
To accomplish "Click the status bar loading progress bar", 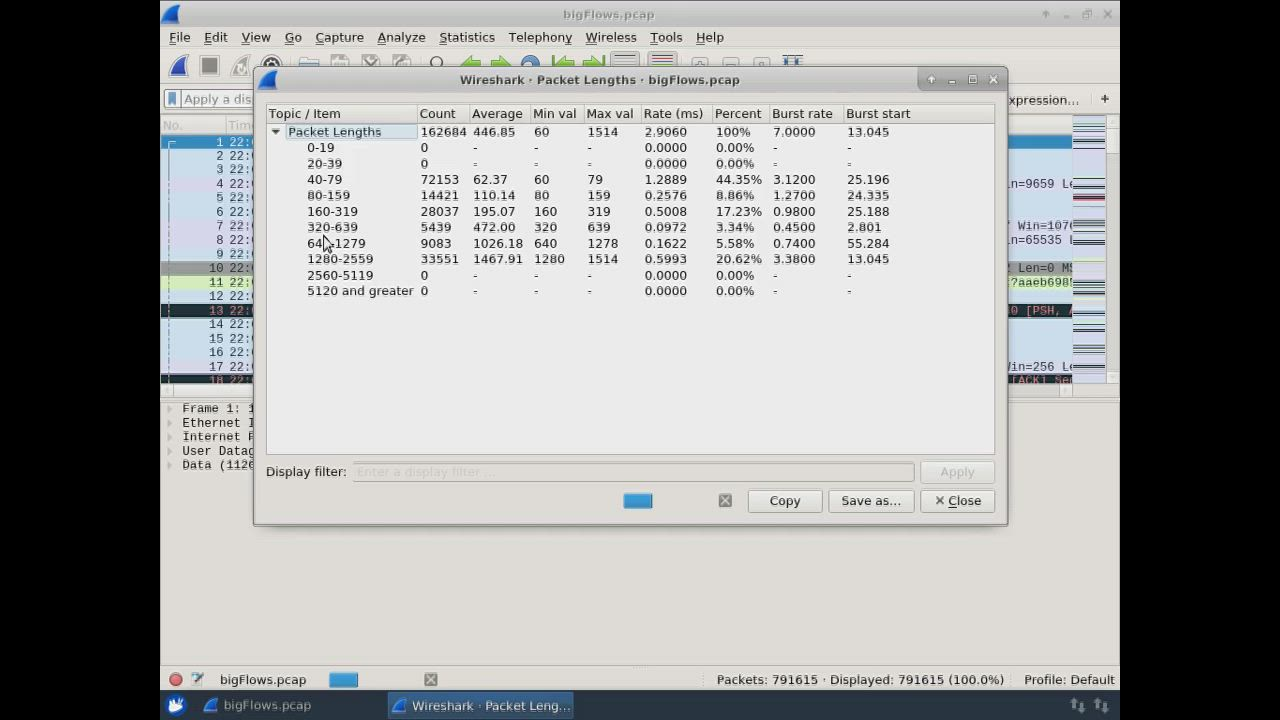I will 344,680.
